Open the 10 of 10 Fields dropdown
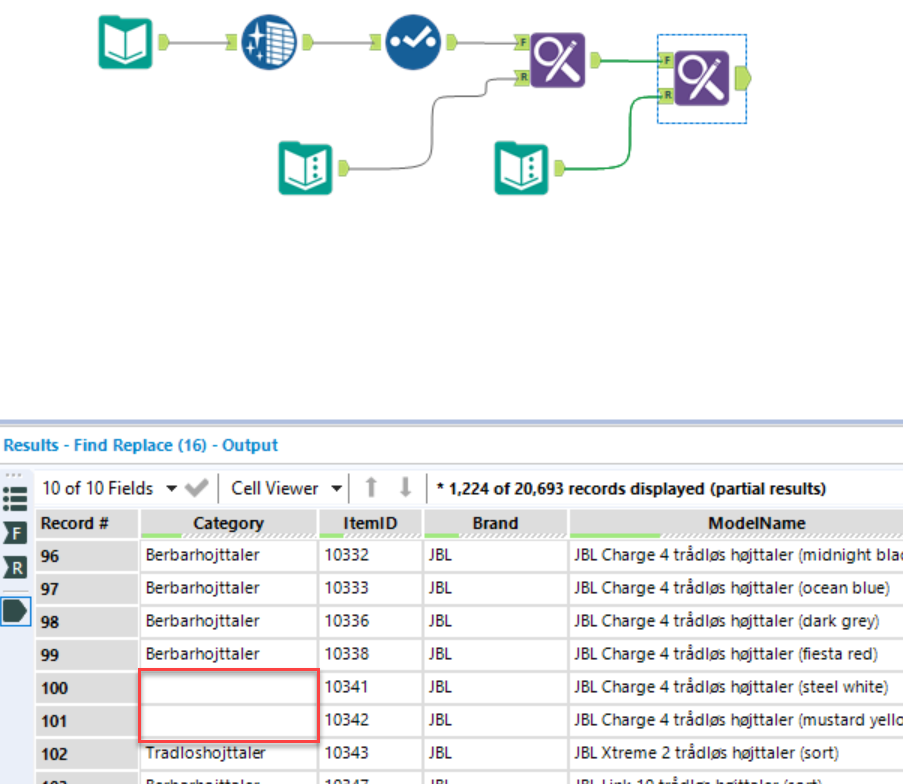This screenshot has height=784, width=903. [x=170, y=488]
